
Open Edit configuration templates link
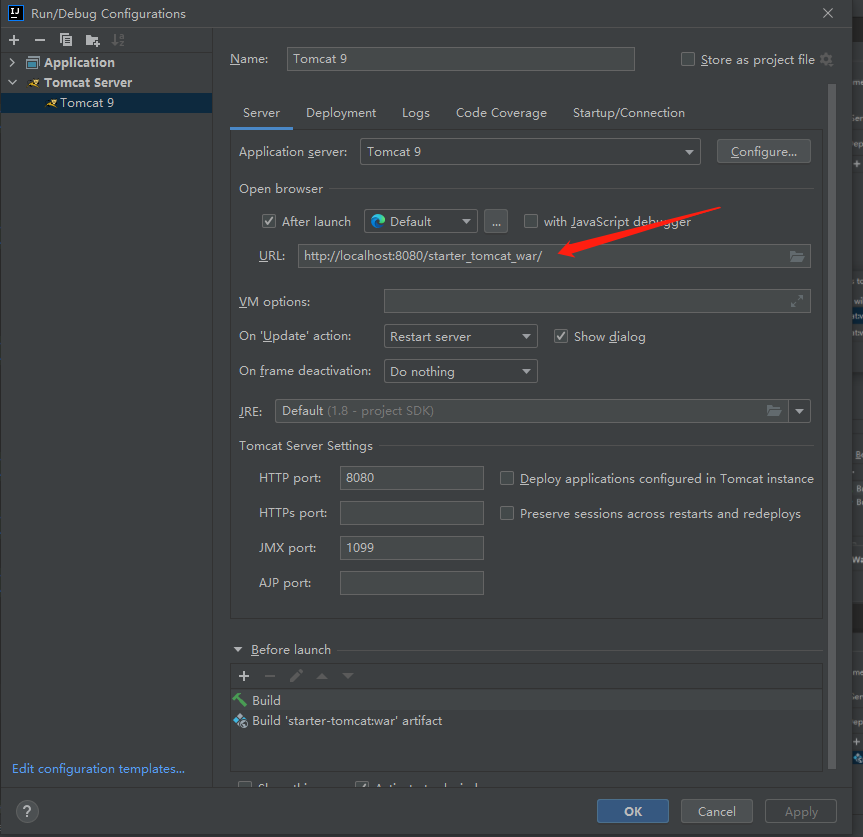[99, 769]
